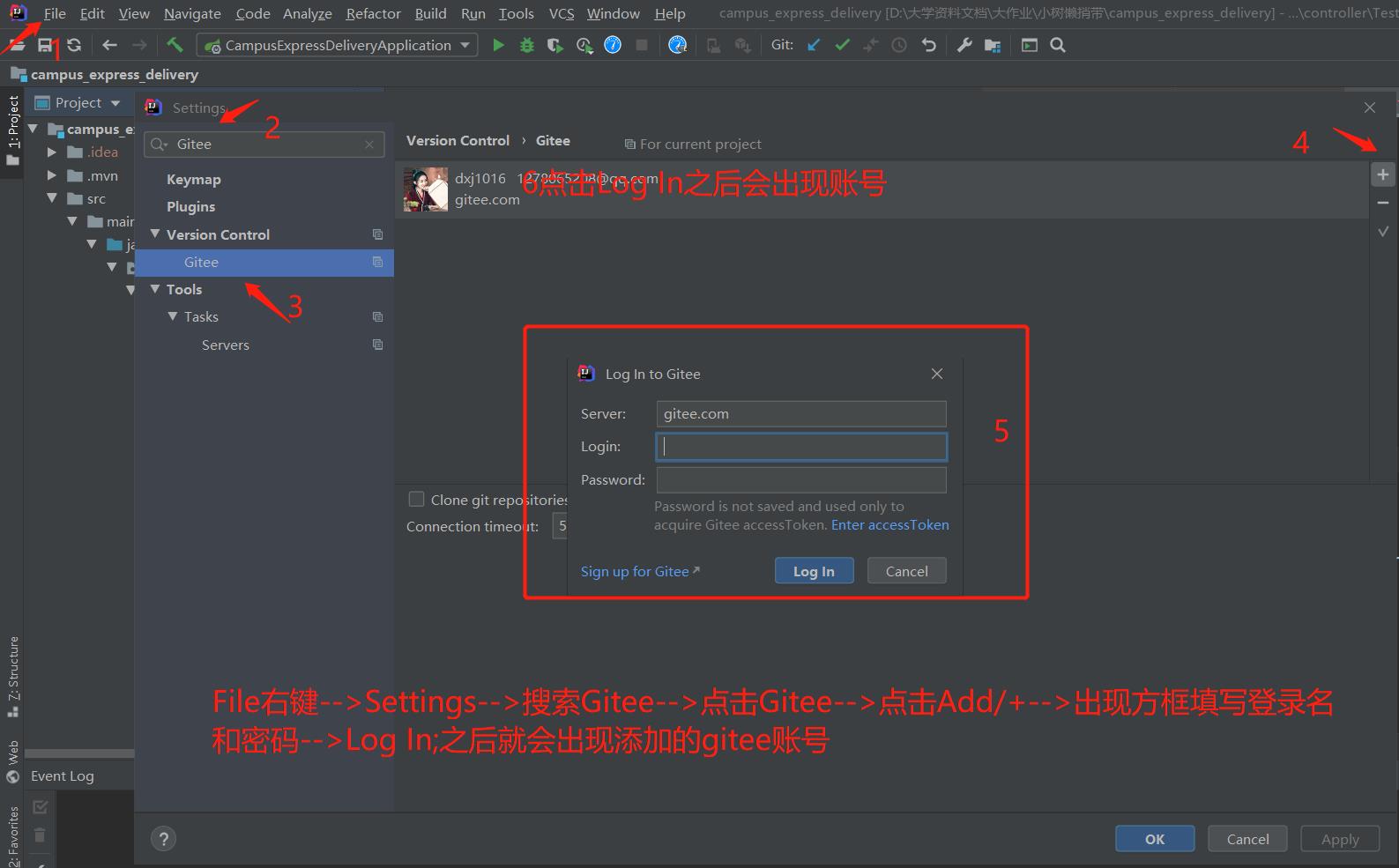
Task: Cancel the Log In to Gitee dialog
Action: point(906,571)
